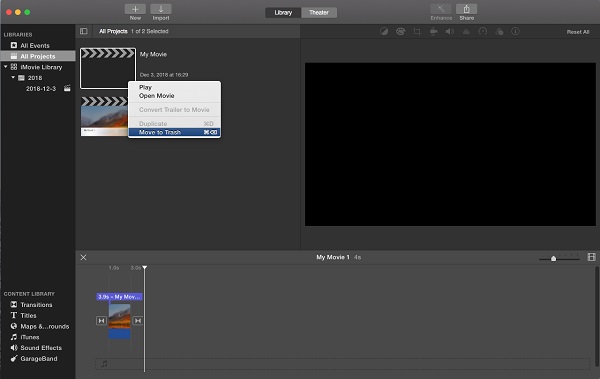Screen dimensions: 600x379
Task: Click the black viewer preview area
Action: pyautogui.click(x=450, y=144)
